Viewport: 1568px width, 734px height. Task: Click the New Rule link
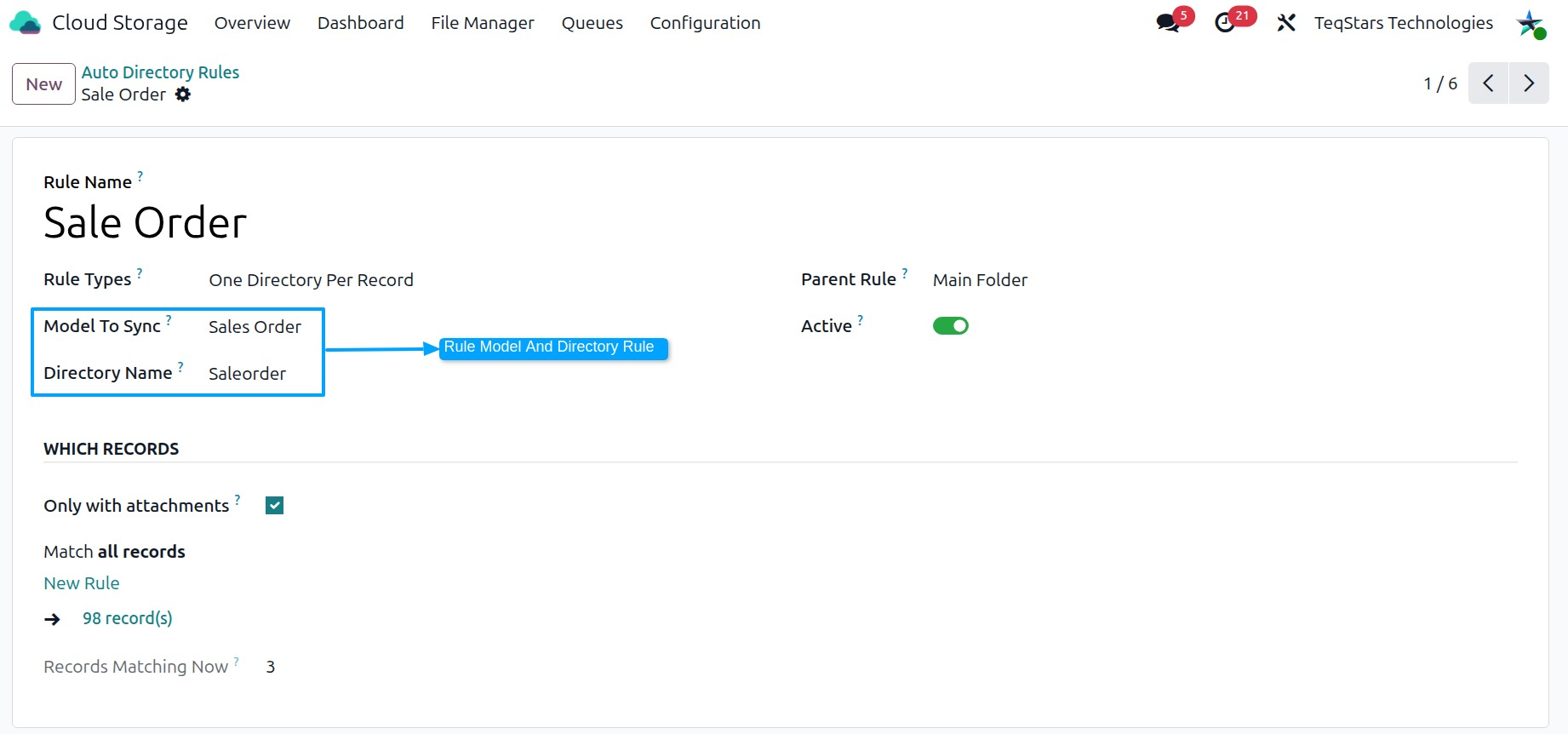pyautogui.click(x=82, y=583)
